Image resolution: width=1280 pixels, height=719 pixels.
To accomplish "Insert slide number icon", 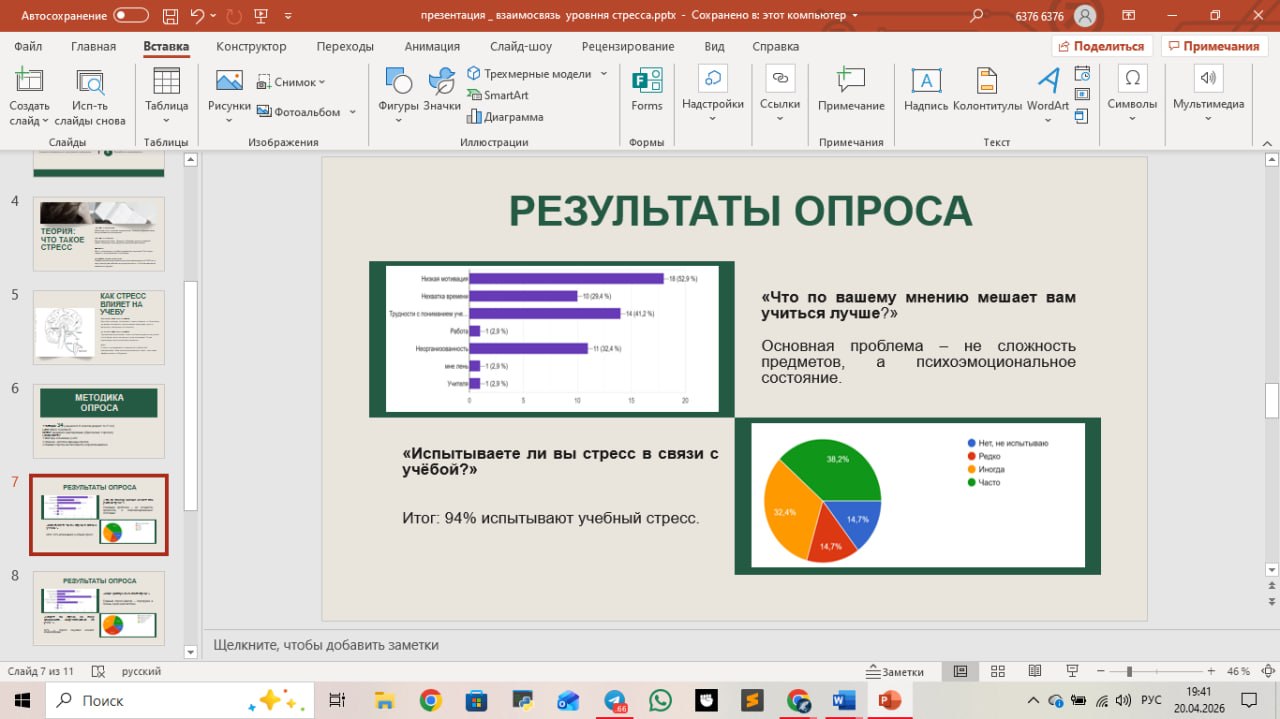I will [x=1082, y=95].
